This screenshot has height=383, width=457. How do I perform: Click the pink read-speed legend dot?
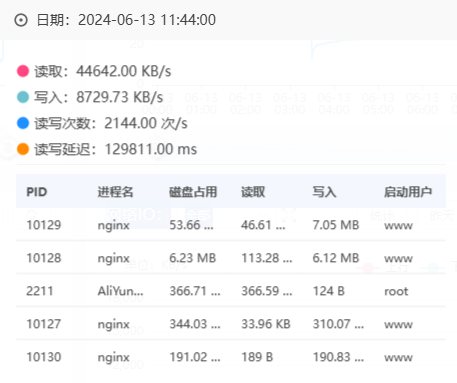coord(23,71)
